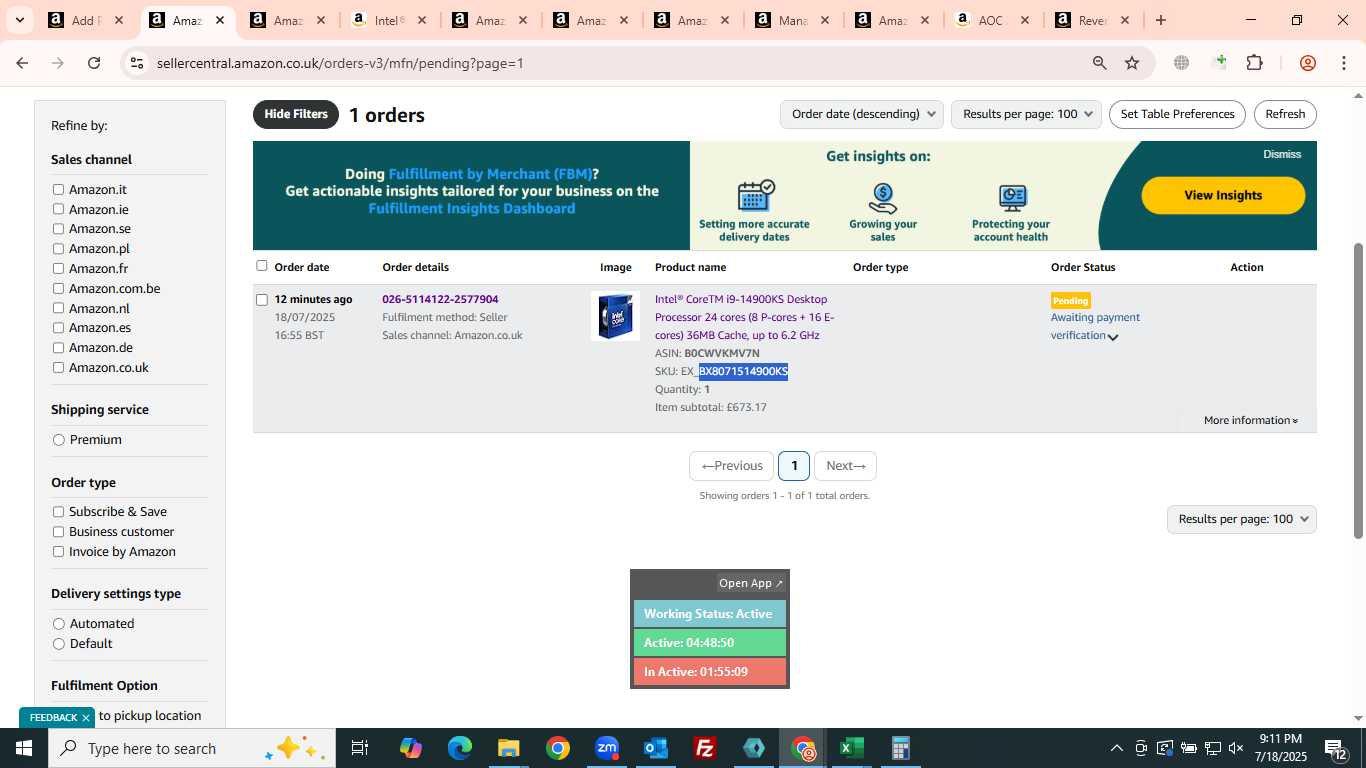The height and width of the screenshot is (768, 1366).
Task: Click the page vertical scrollbar
Action: 1357,390
